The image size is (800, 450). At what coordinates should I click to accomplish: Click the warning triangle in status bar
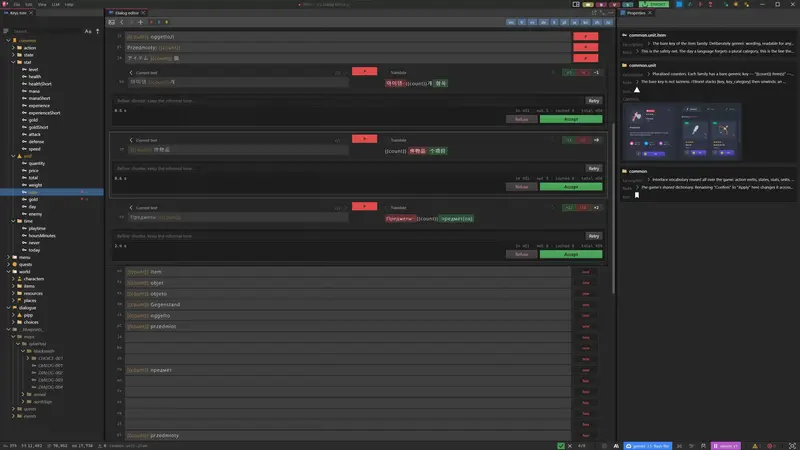coord(755,446)
